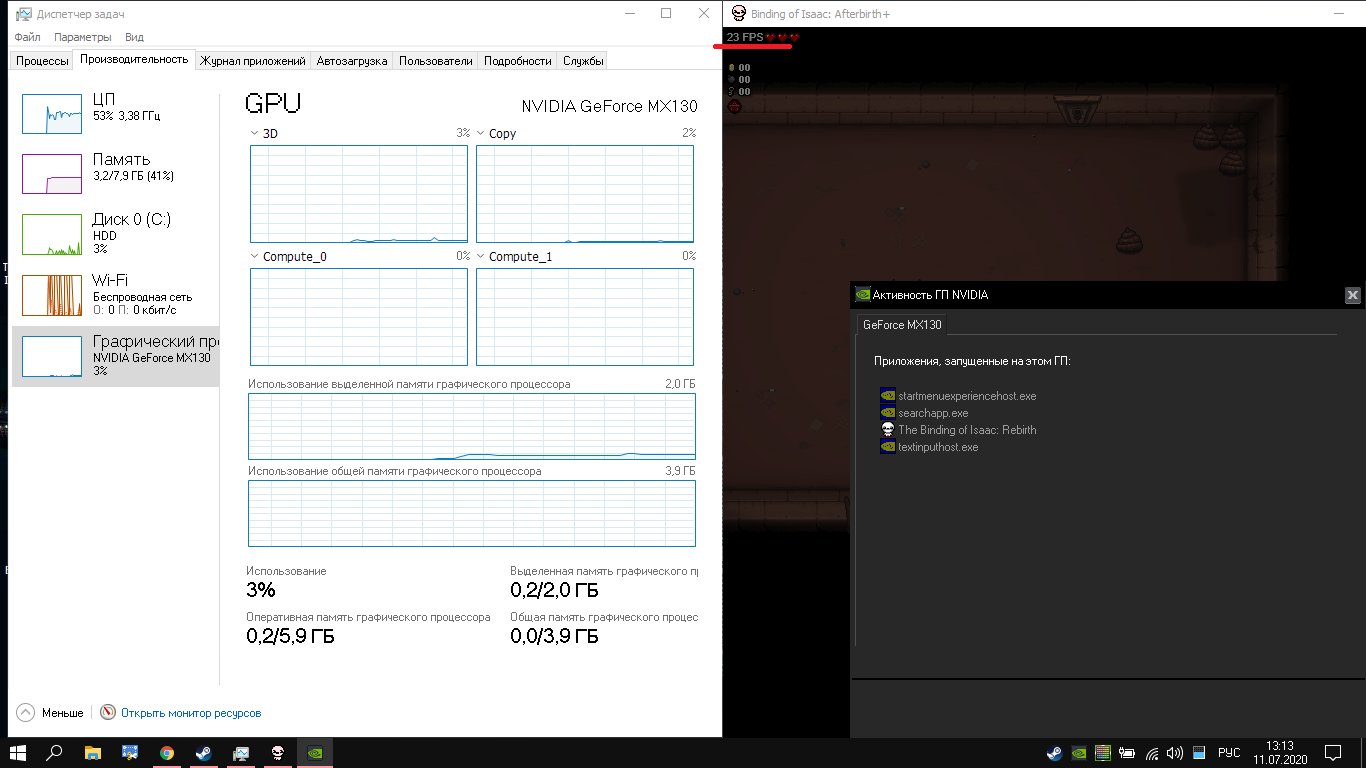Open the Compute_1 engine graph dropdown
The height and width of the screenshot is (768, 1366).
coord(481,256)
